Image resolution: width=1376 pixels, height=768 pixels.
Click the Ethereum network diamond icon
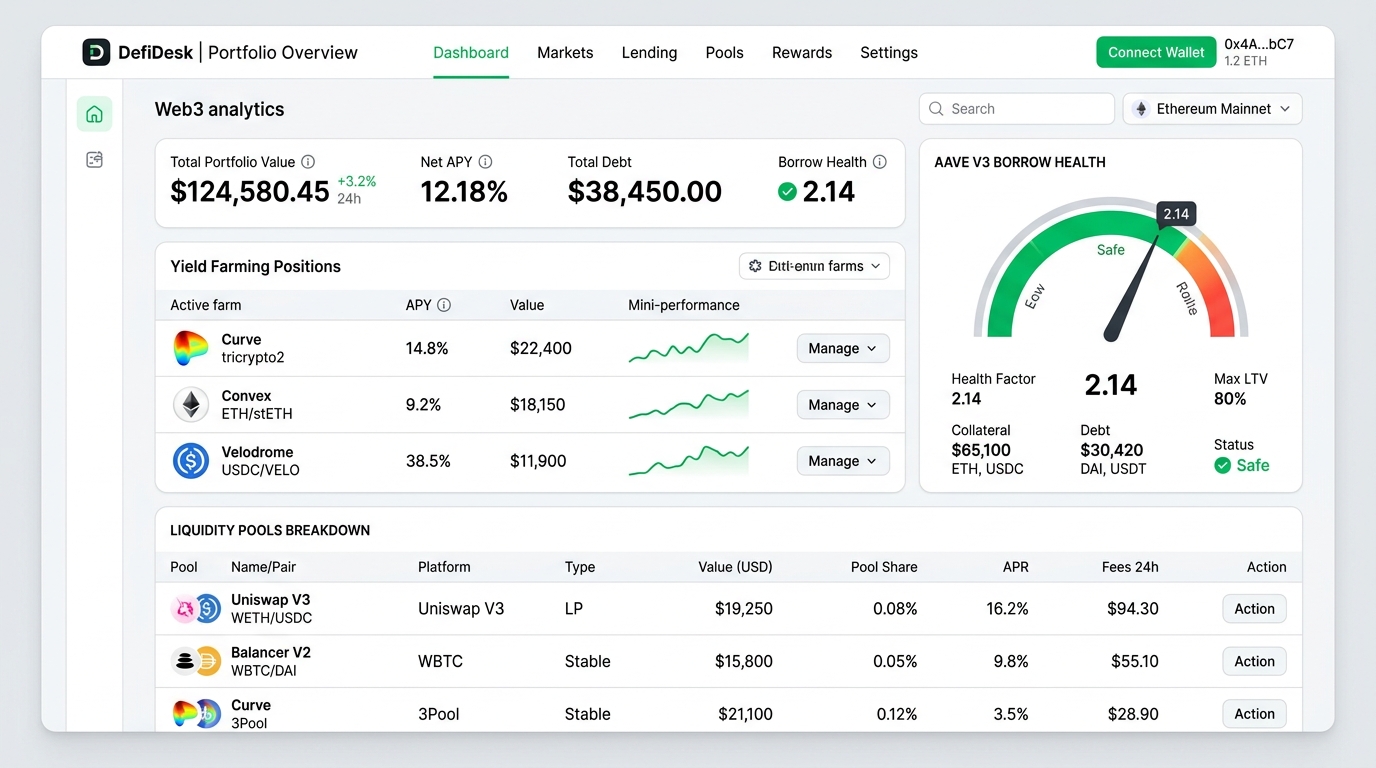point(1141,109)
